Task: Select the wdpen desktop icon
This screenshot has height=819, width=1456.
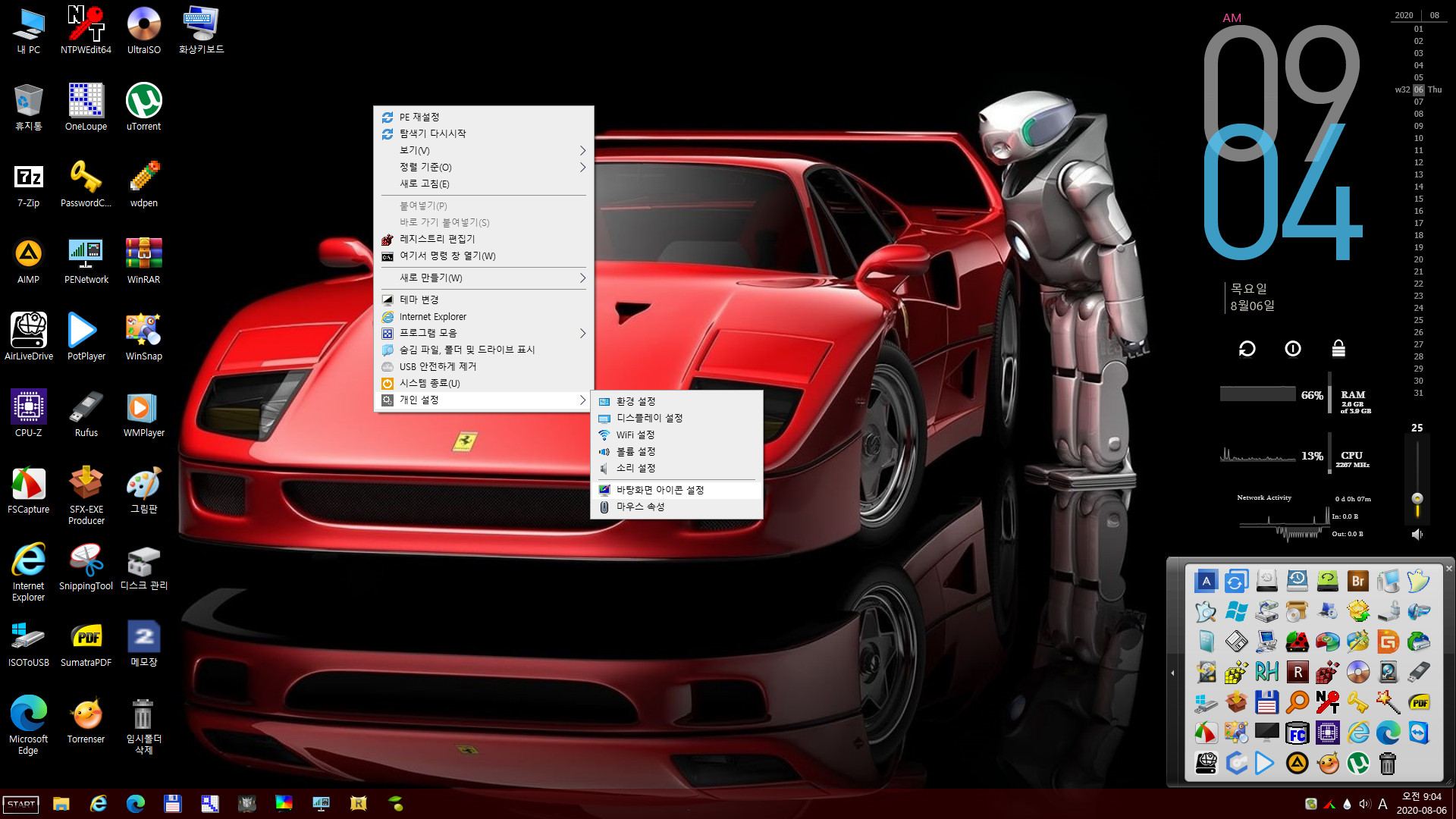Action: (143, 184)
